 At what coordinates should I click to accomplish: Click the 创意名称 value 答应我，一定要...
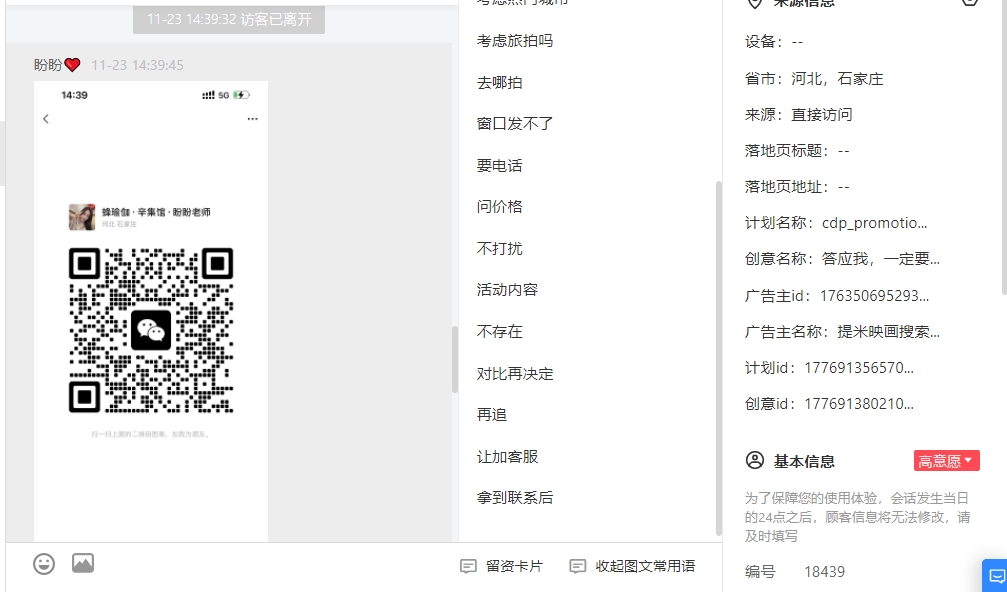[880, 259]
